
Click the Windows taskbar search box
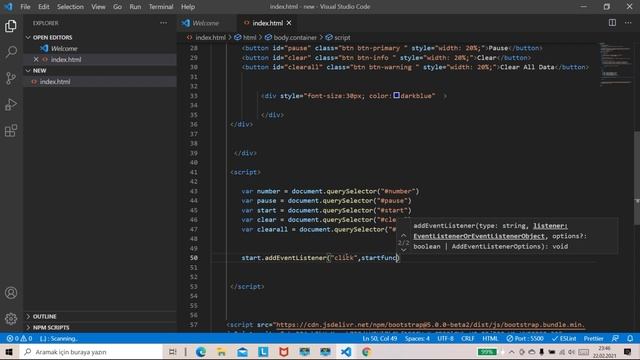pyautogui.click(x=92, y=352)
